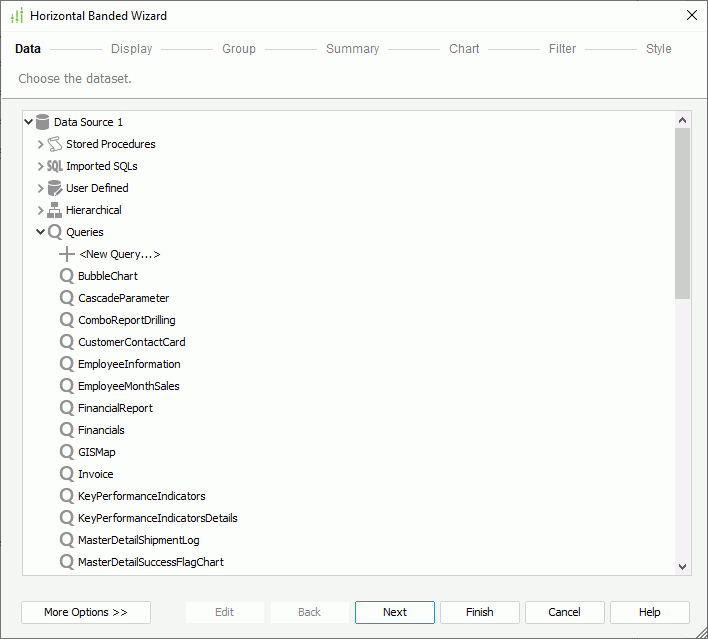Click the BubbleChart query icon
Viewport: 708px width, 639px height.
click(x=67, y=276)
